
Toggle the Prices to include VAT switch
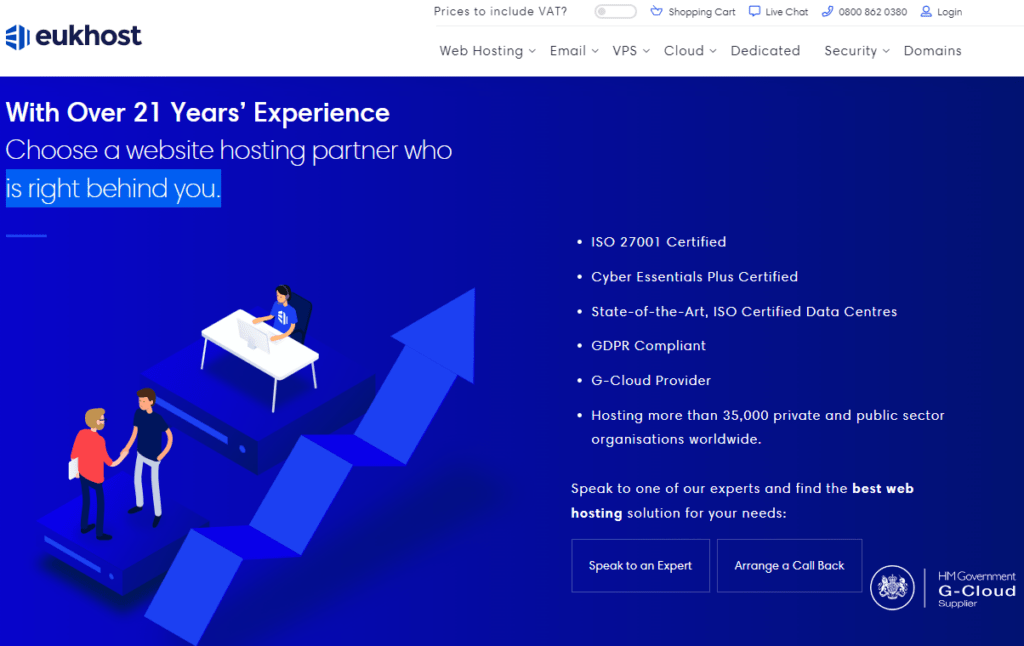615,12
